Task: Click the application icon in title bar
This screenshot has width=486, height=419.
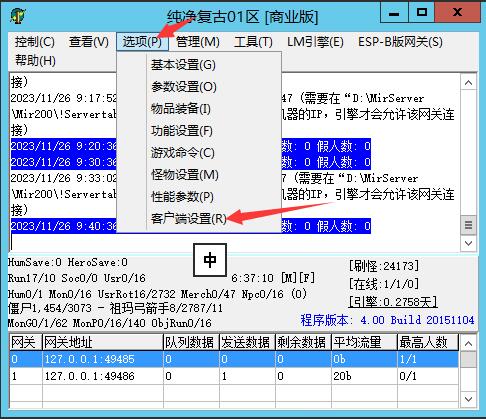Action: 17,16
